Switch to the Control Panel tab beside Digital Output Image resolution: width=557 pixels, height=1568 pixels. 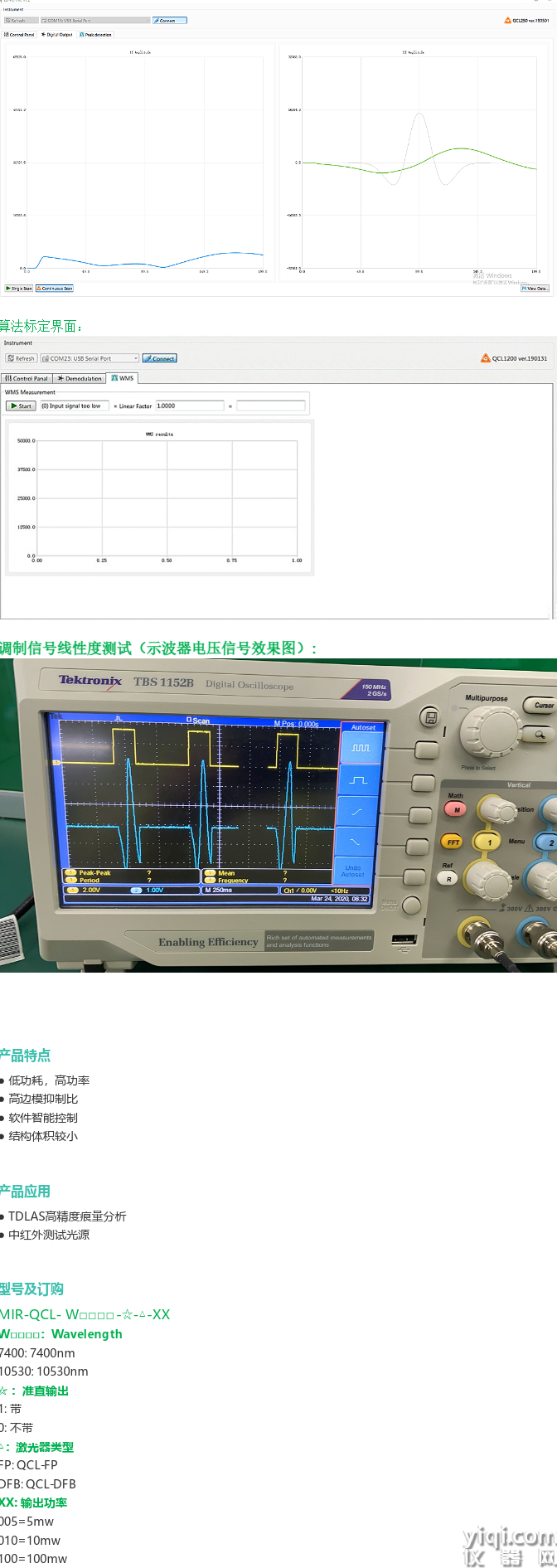(x=20, y=35)
